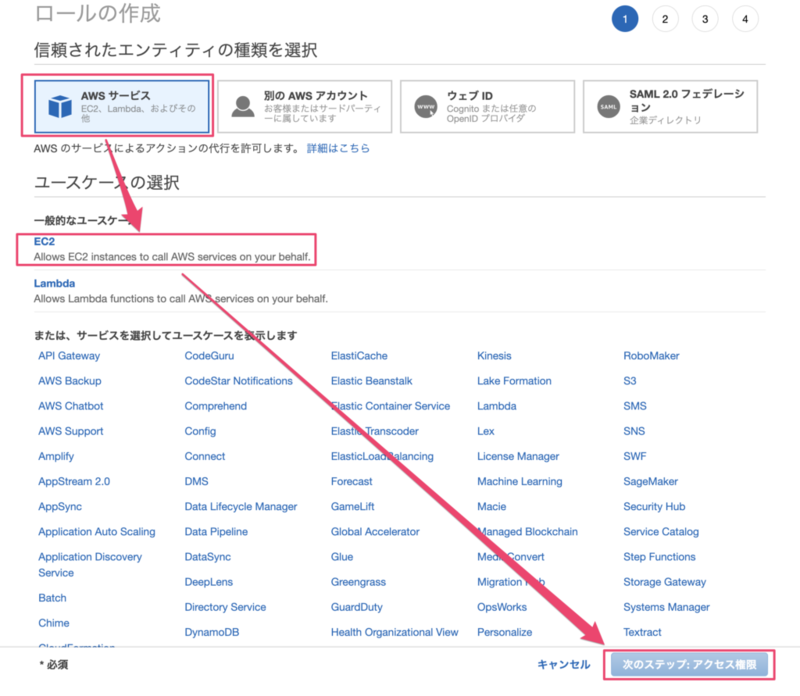This screenshot has height=696, width=800.
Task: Select the AppStream 2.0 service
Action: [74, 481]
